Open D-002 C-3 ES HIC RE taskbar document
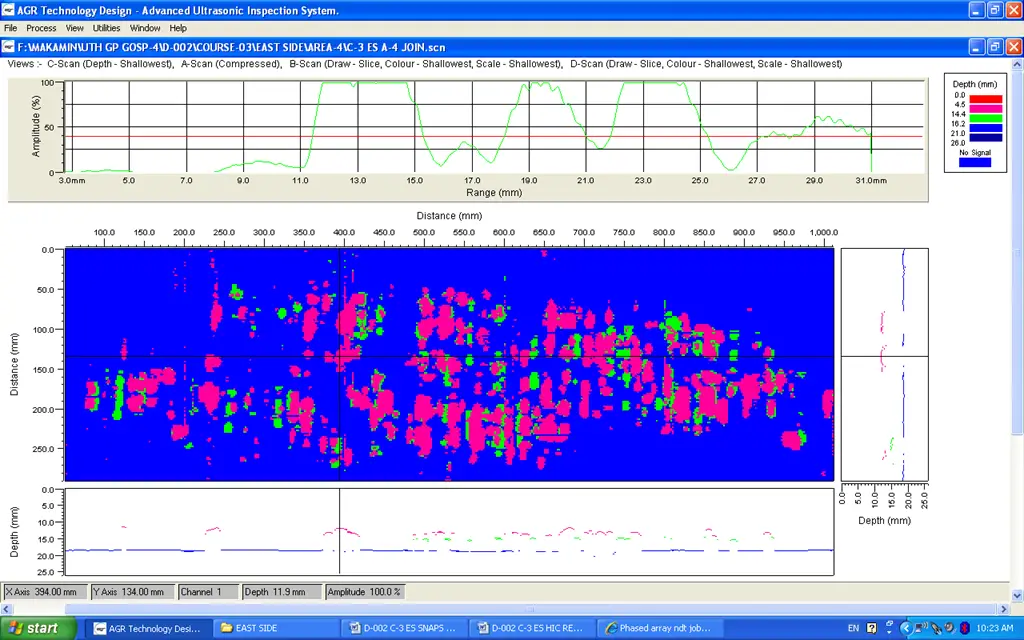1024x640 pixels. [532, 628]
